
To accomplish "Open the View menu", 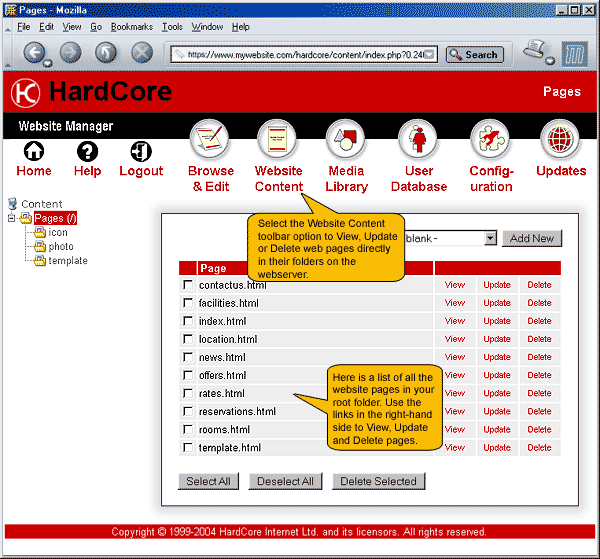I will (x=72, y=27).
